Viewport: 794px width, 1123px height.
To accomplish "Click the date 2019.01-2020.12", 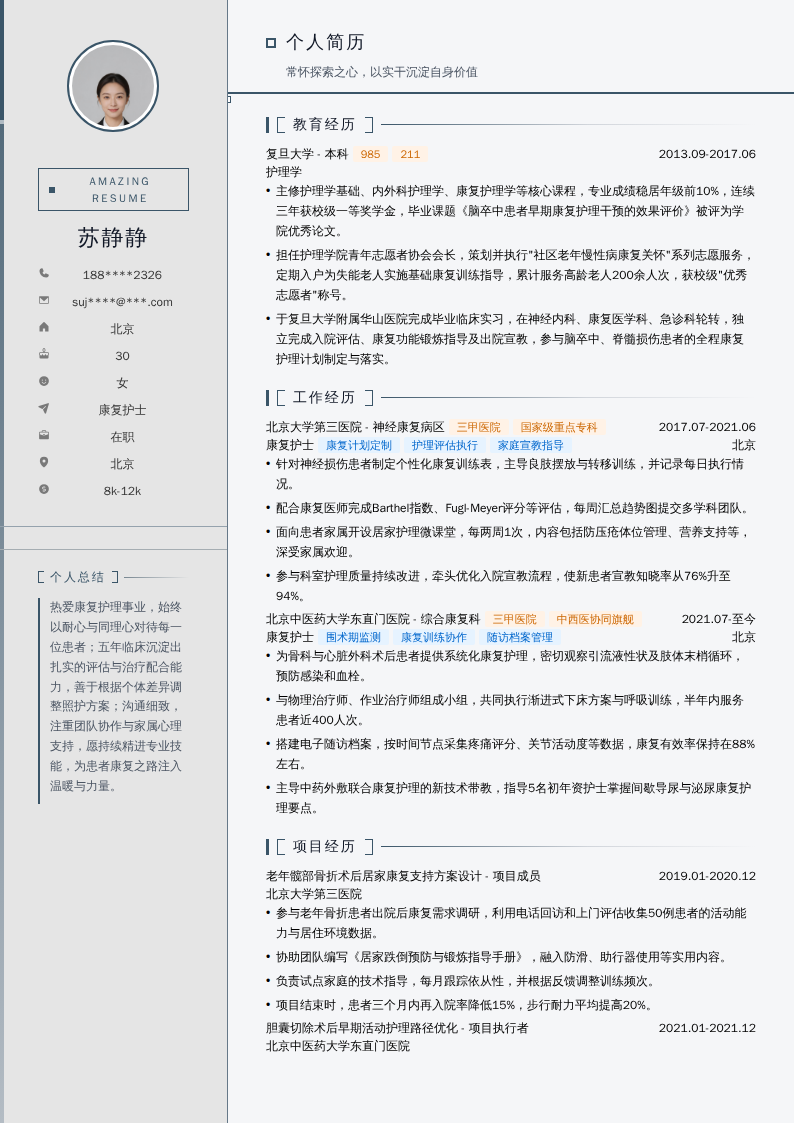I will pyautogui.click(x=707, y=876).
